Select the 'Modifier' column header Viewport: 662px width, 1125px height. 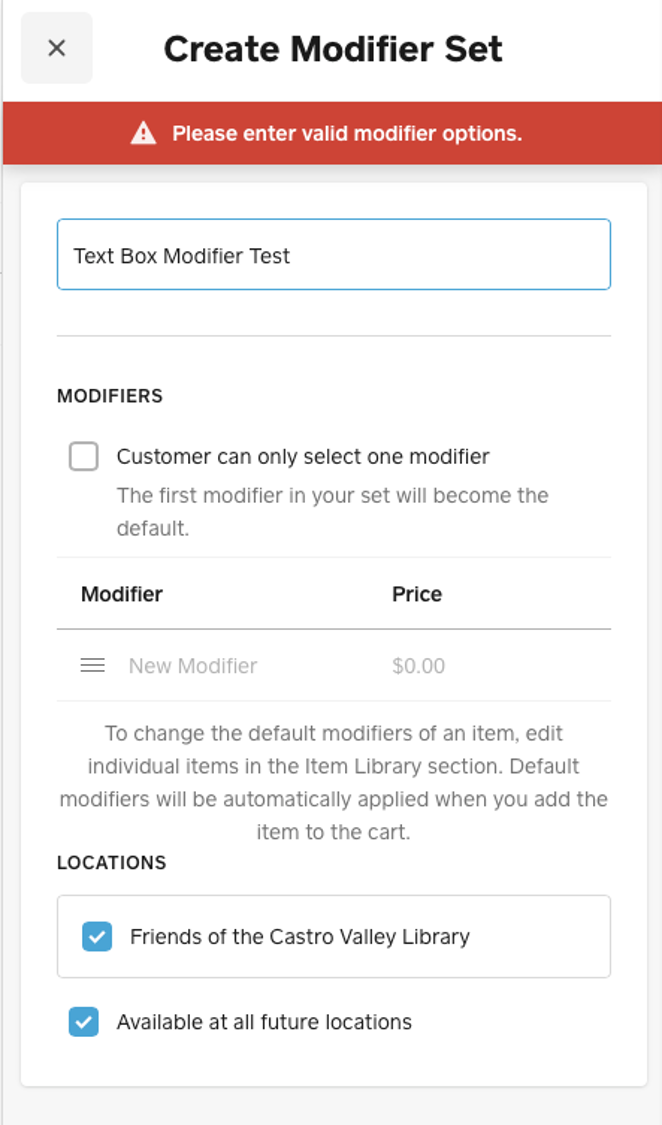pyautogui.click(x=122, y=594)
